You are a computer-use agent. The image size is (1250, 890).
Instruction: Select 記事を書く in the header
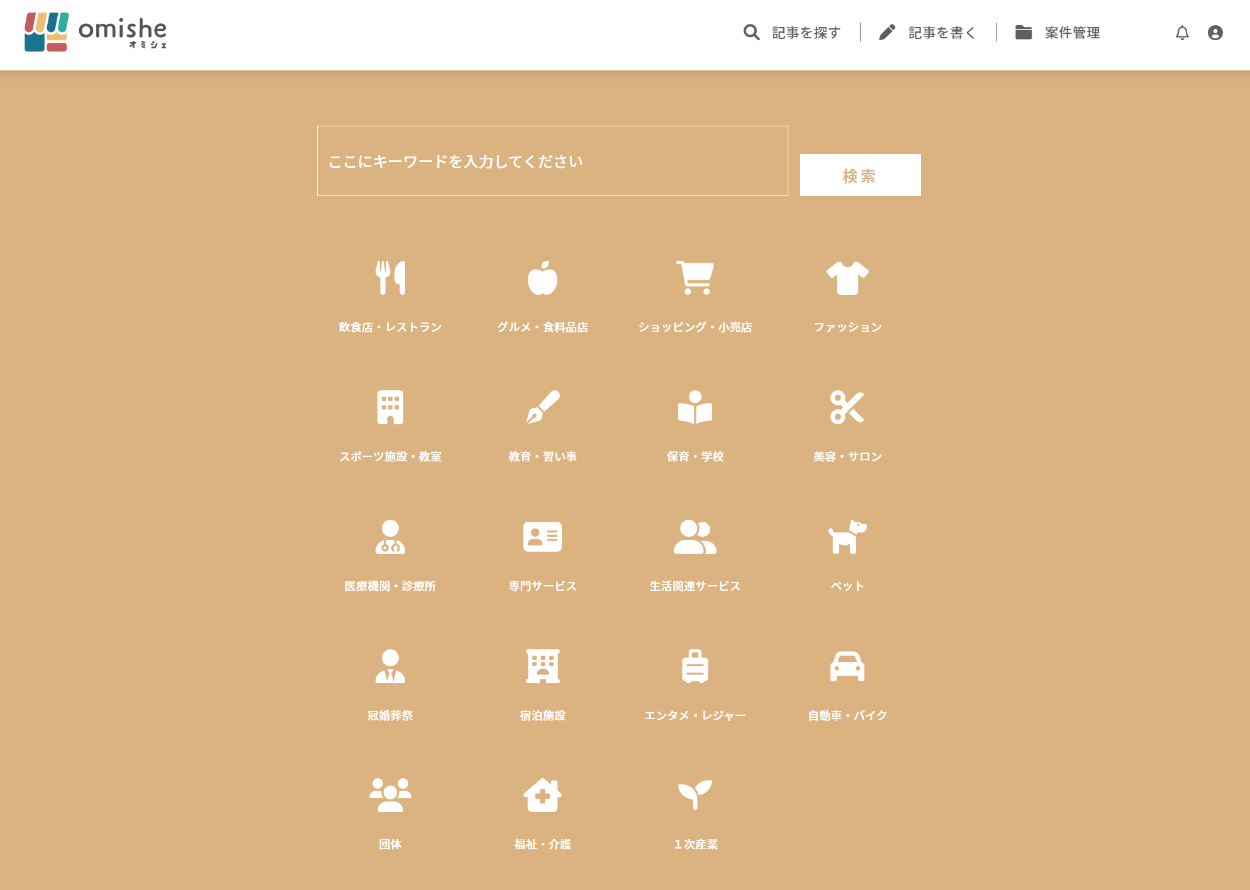click(x=928, y=33)
